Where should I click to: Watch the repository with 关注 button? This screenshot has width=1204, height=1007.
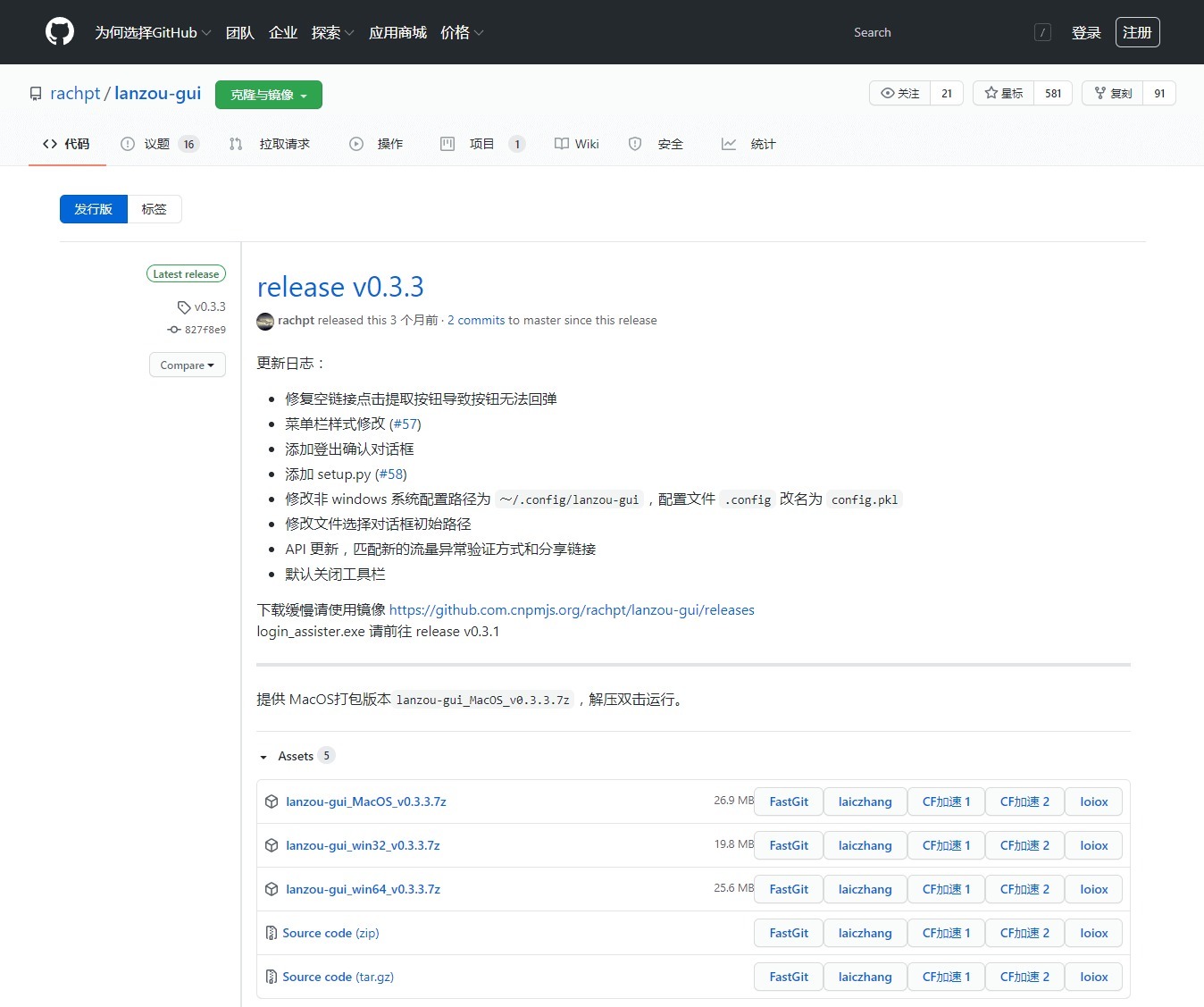[900, 93]
